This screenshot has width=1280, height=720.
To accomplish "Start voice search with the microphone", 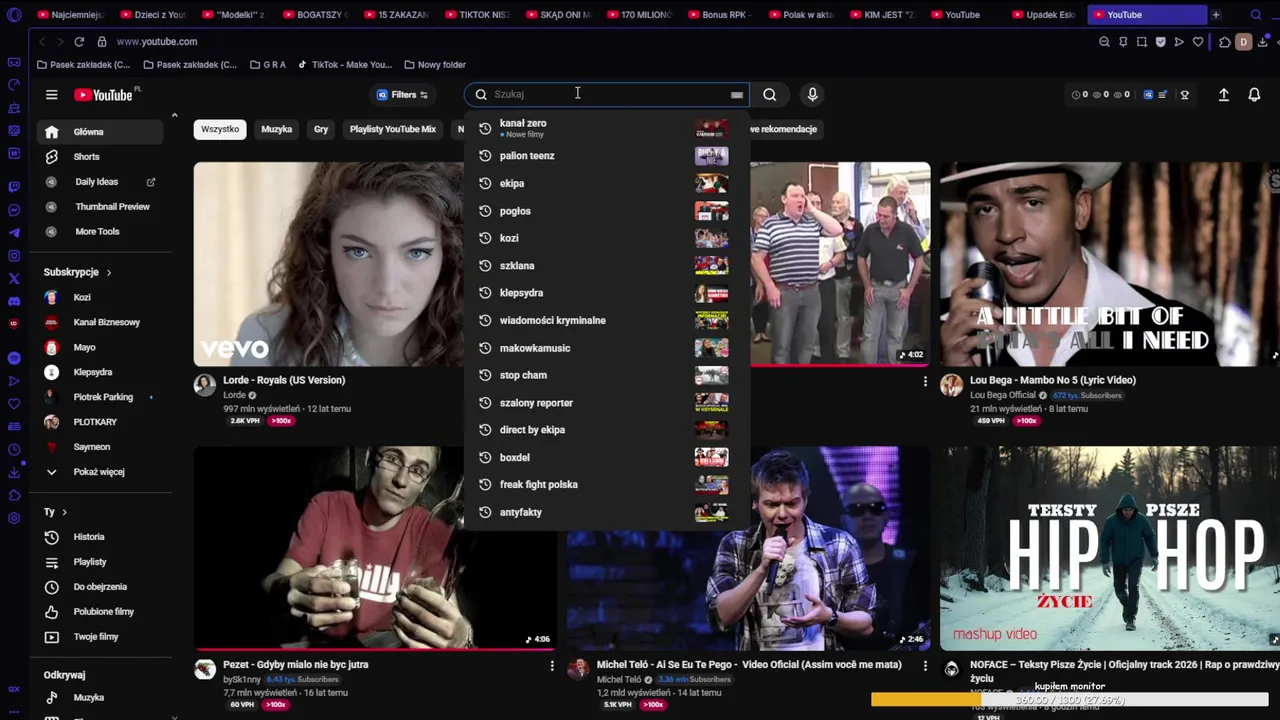I will (812, 94).
